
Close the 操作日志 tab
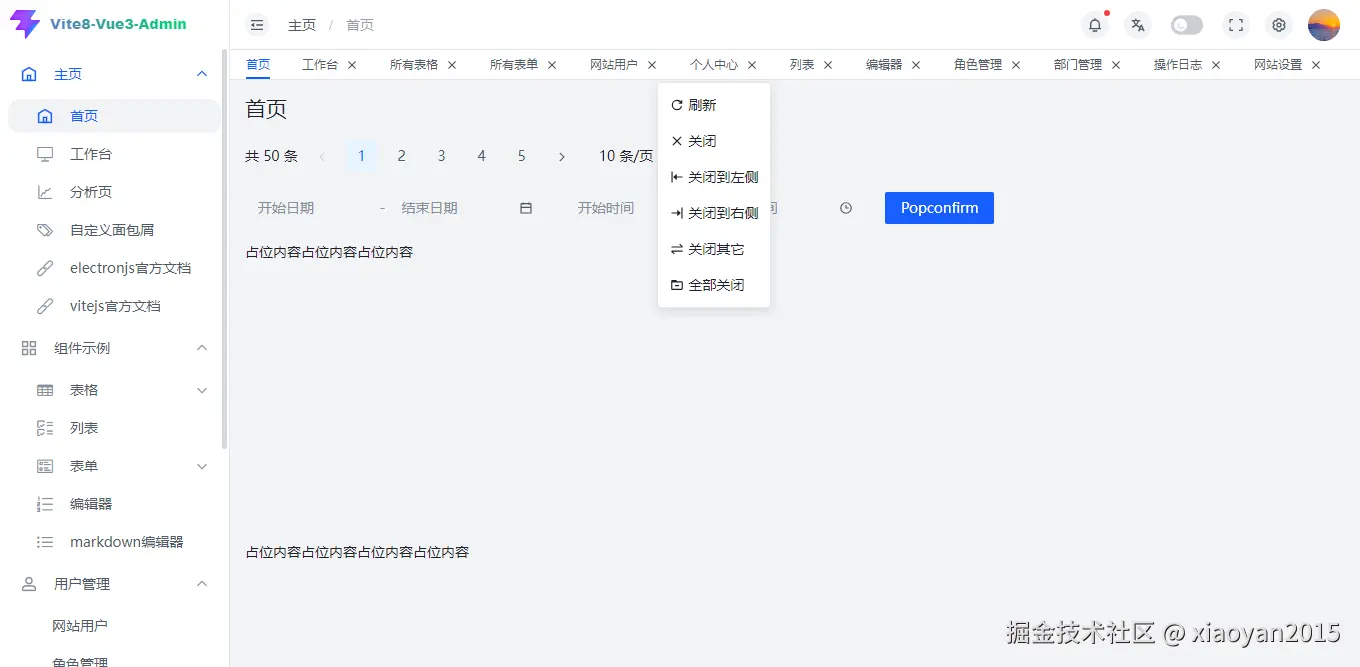tap(1216, 65)
